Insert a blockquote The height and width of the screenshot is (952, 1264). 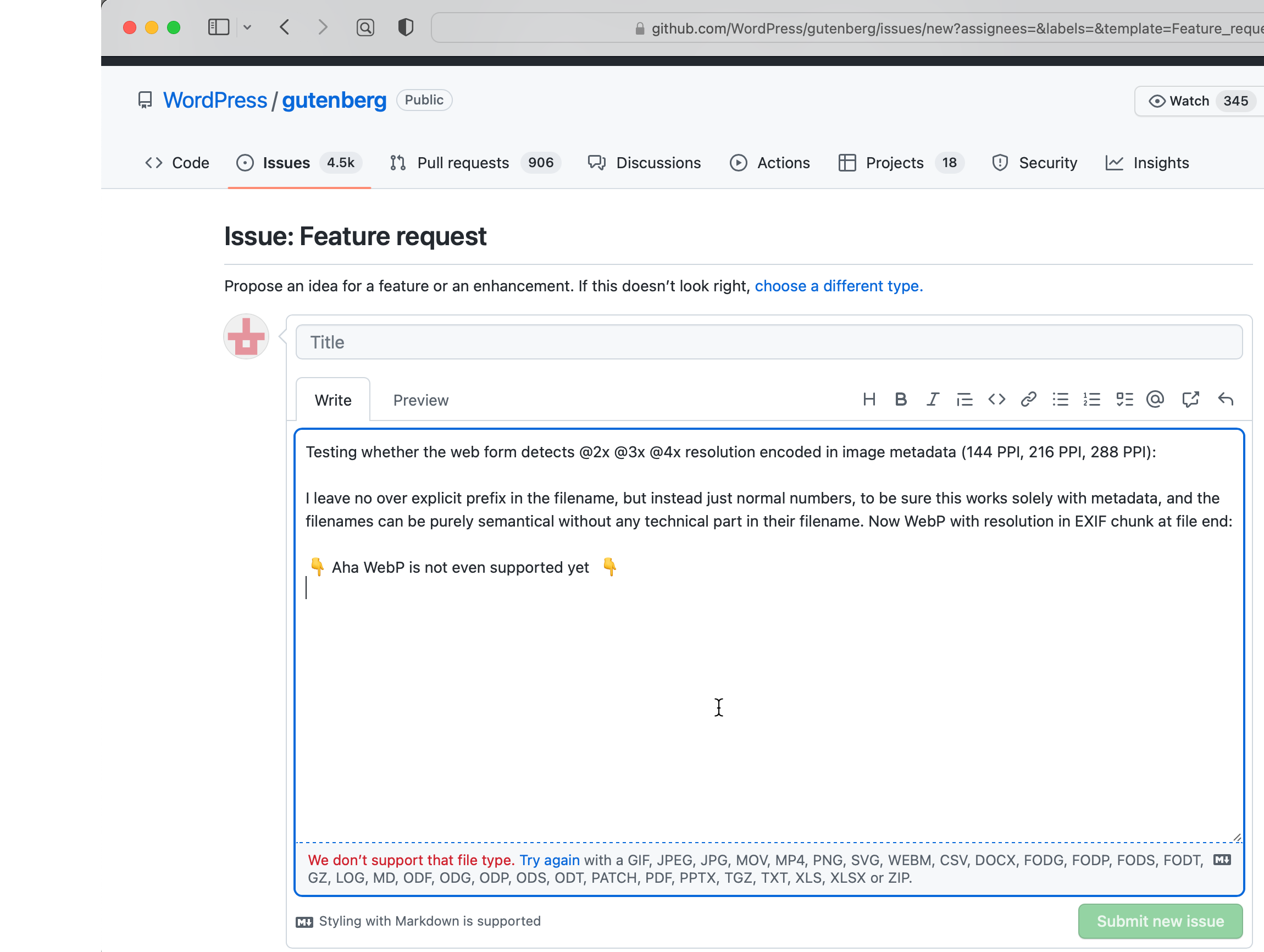[964, 400]
